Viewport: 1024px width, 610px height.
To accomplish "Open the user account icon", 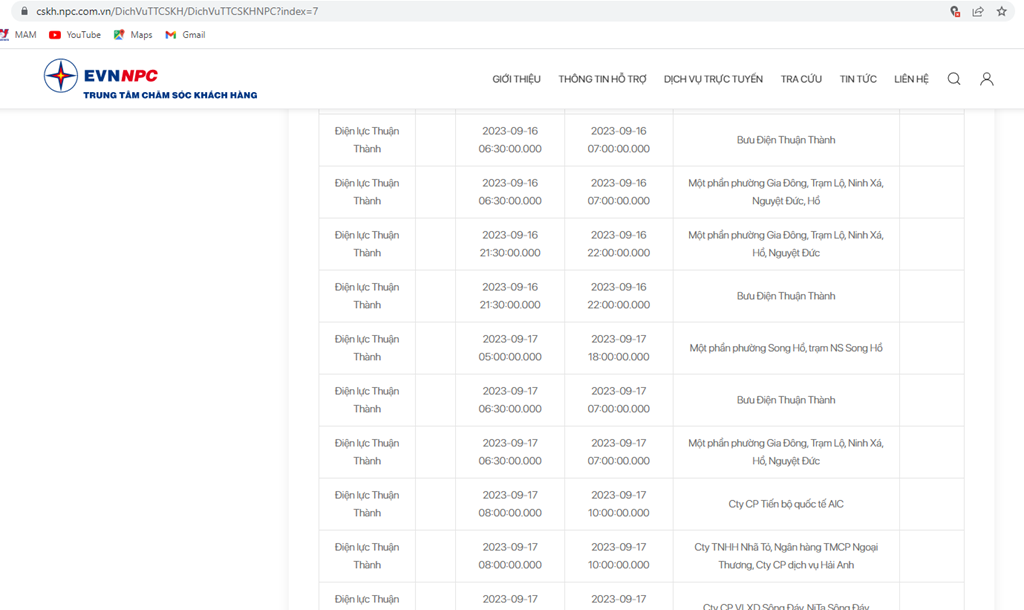I will coord(987,79).
